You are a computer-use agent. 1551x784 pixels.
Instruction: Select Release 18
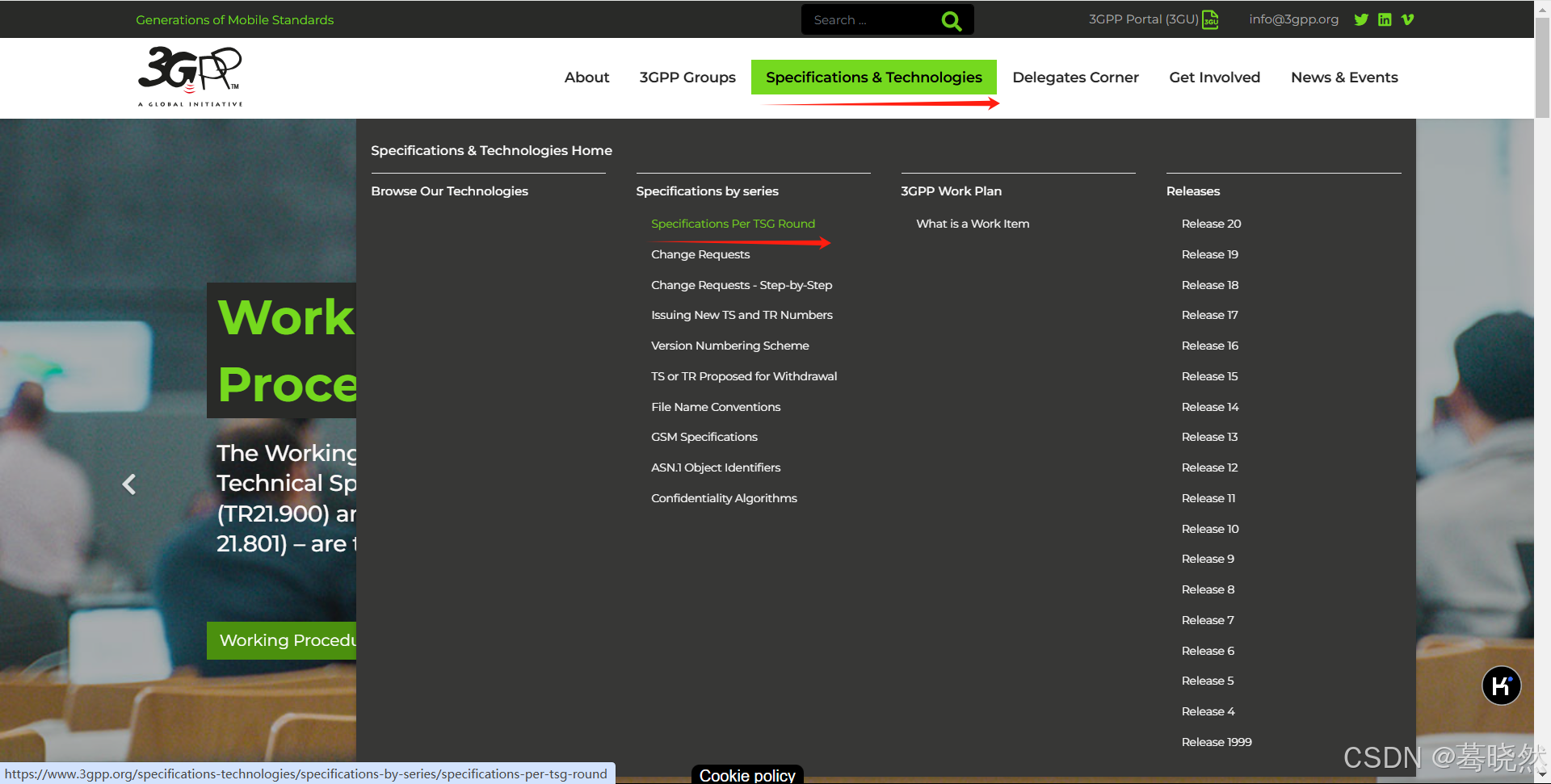pos(1209,285)
